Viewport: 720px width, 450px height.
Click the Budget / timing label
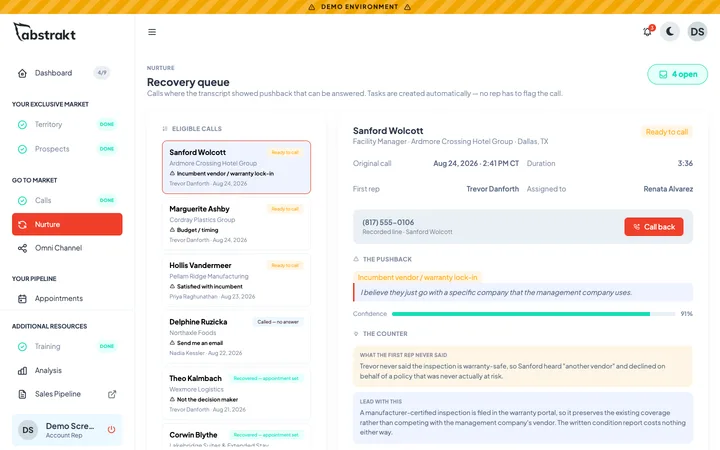(197, 230)
